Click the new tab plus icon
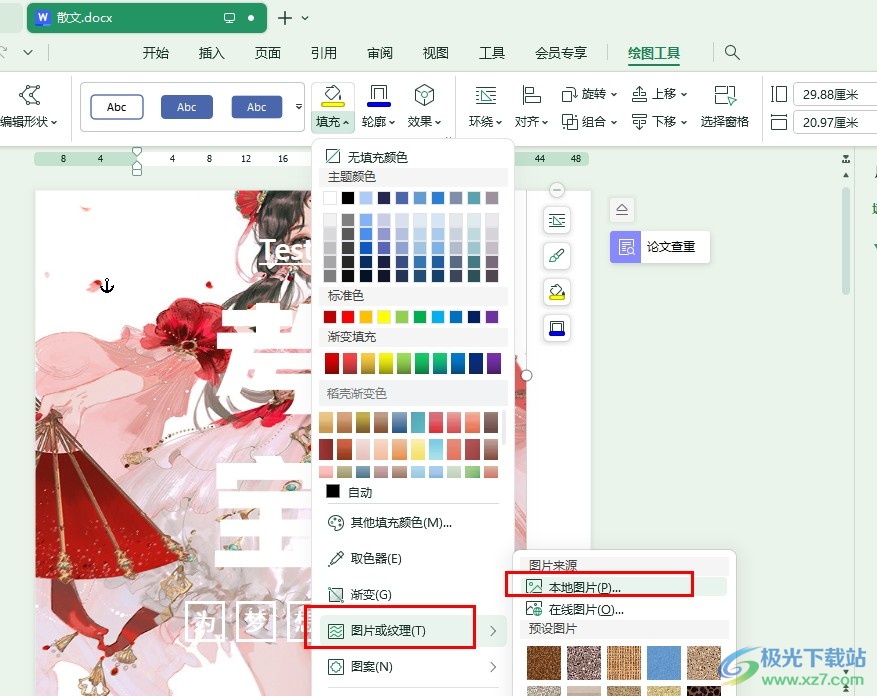This screenshot has height=696, width=877. pyautogui.click(x=285, y=18)
